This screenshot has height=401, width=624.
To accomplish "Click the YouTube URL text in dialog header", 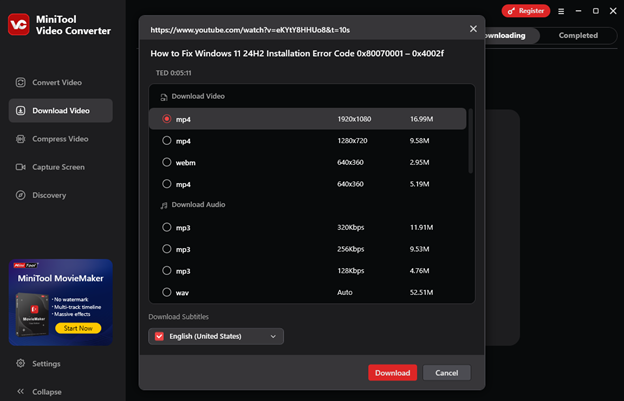I will [x=250, y=30].
